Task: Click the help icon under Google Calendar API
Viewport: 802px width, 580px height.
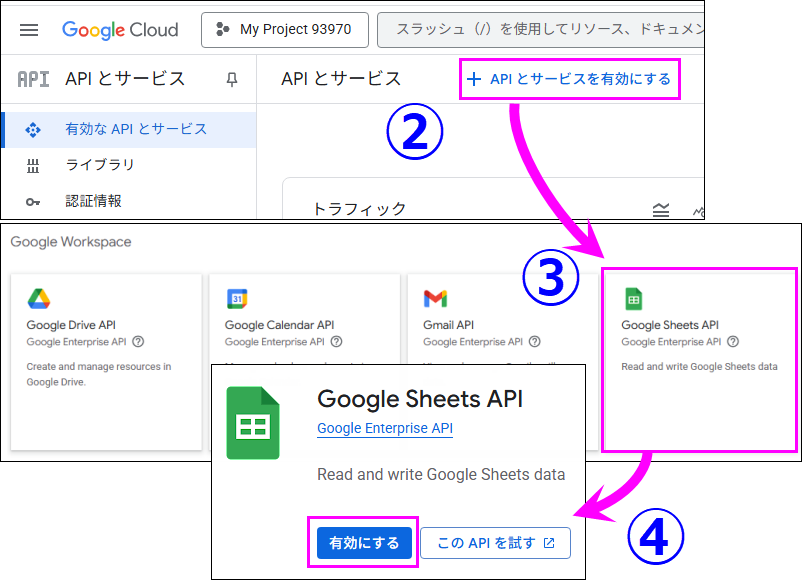Action: (x=336, y=342)
